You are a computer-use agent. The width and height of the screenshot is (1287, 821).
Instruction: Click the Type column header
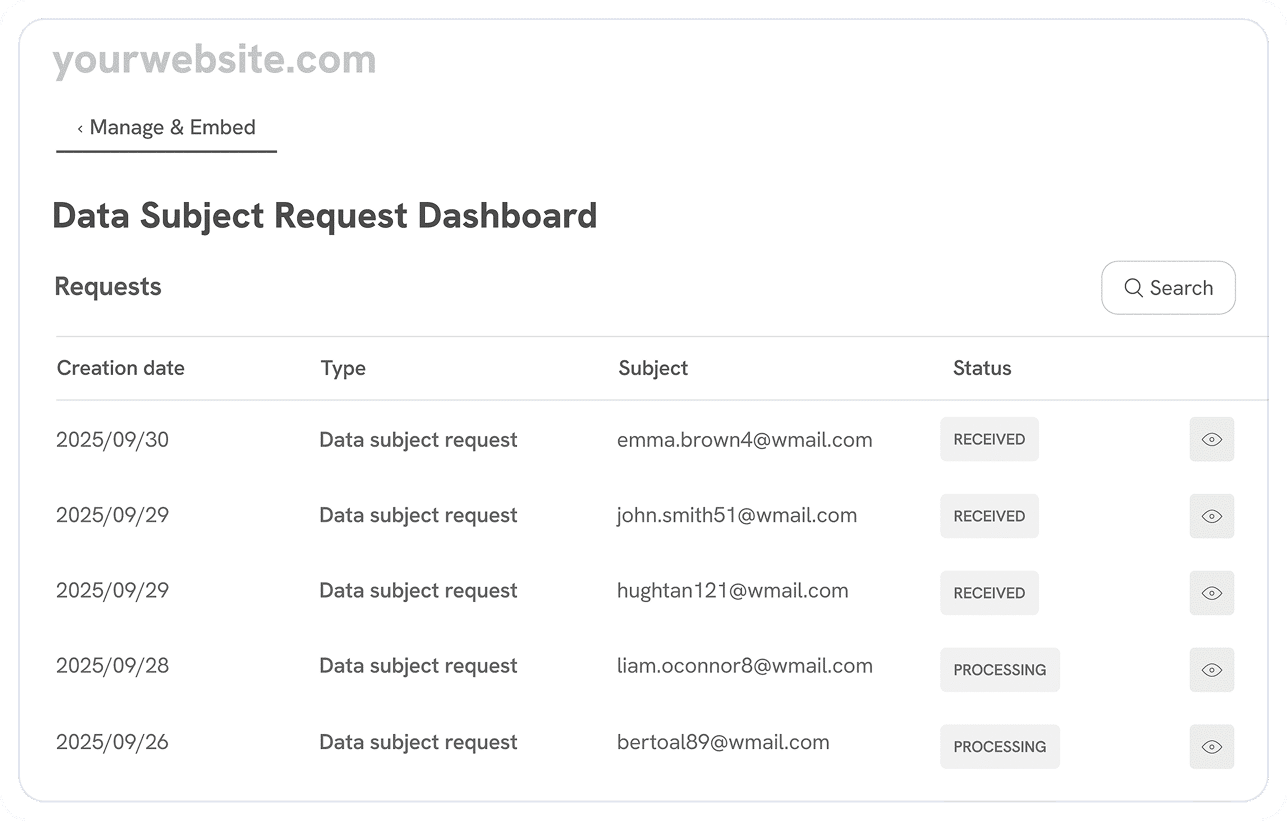[x=343, y=368]
